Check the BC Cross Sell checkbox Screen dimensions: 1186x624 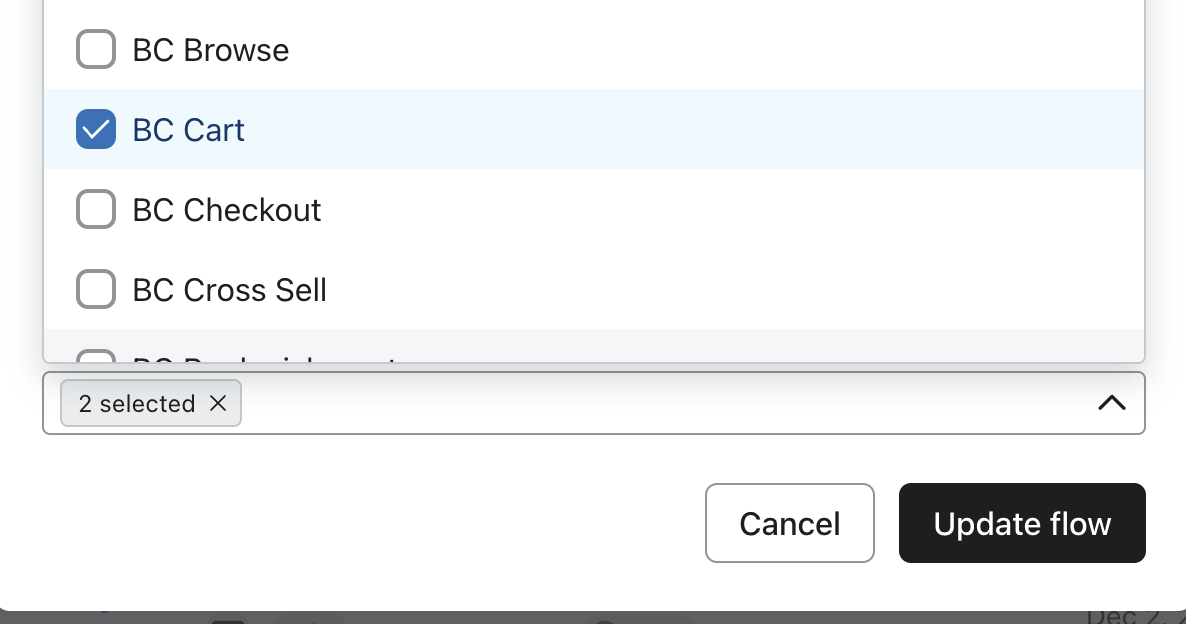pyautogui.click(x=96, y=290)
